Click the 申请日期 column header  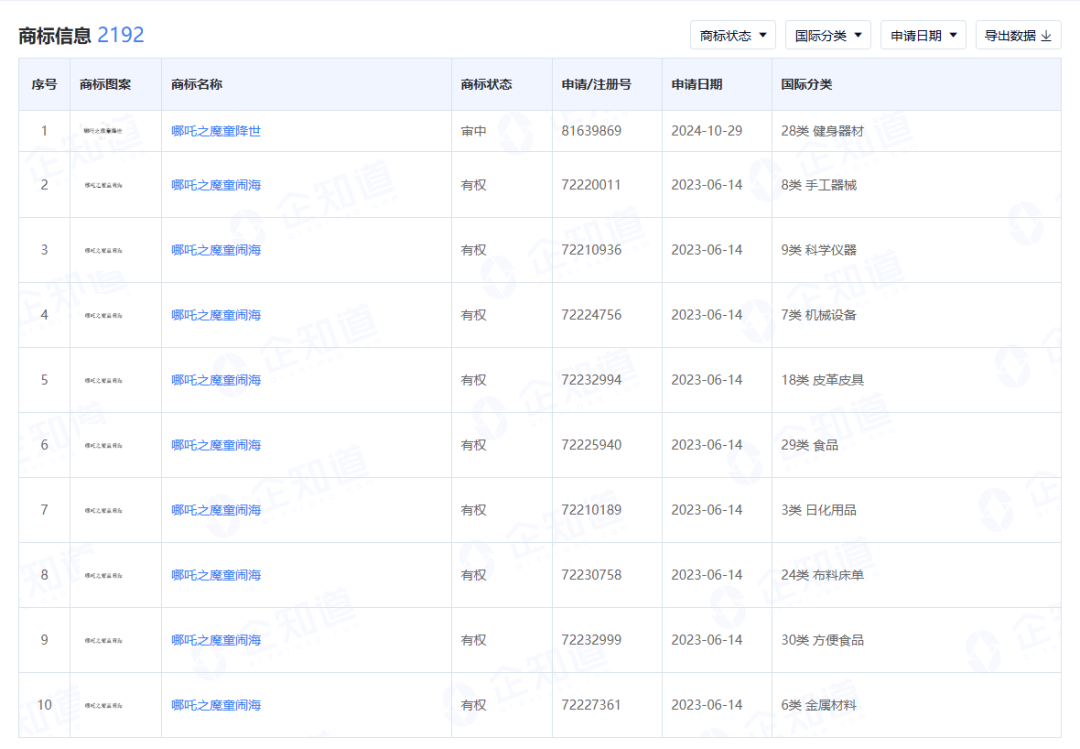pyautogui.click(x=697, y=85)
